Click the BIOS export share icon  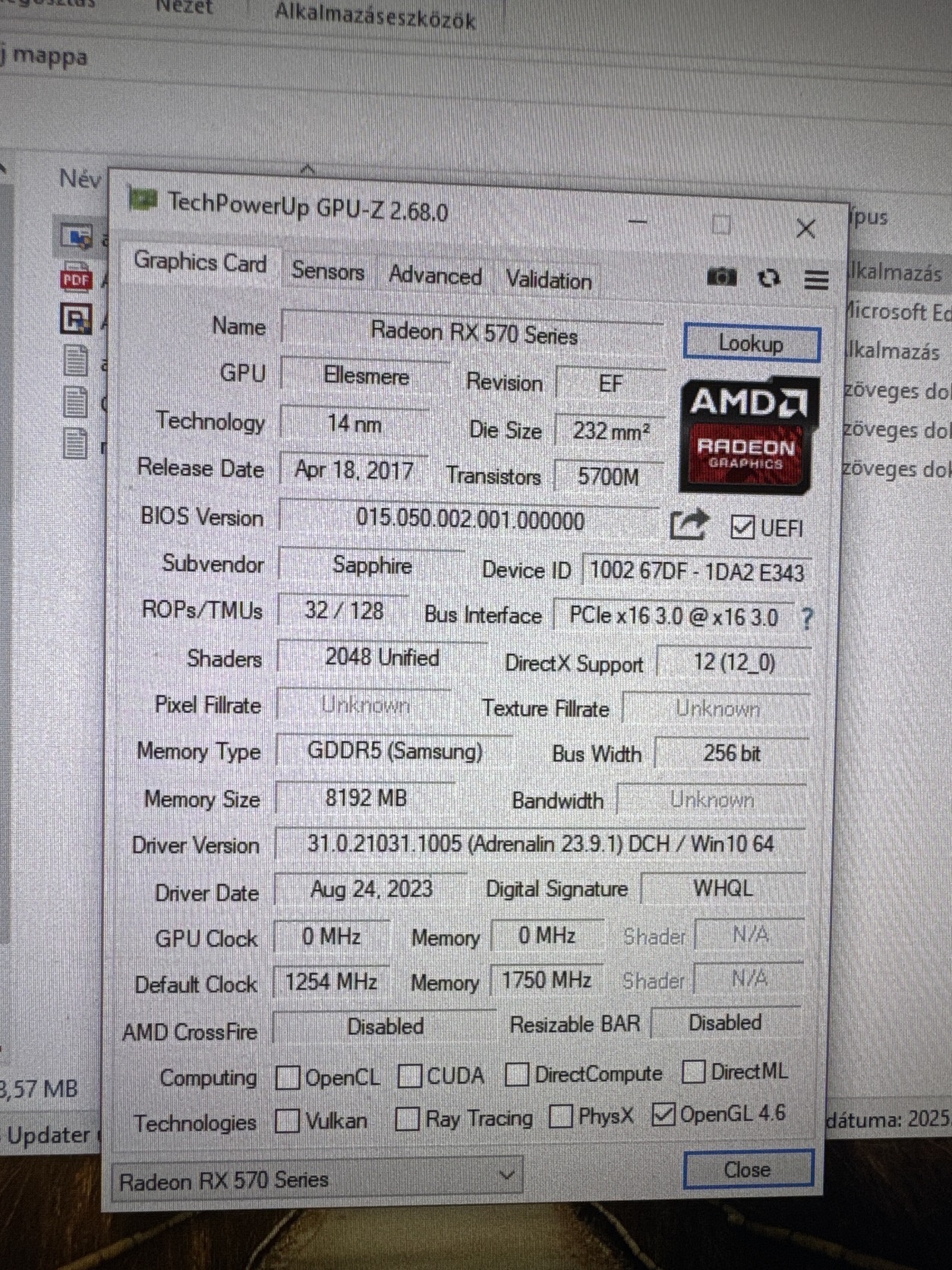coord(689,524)
